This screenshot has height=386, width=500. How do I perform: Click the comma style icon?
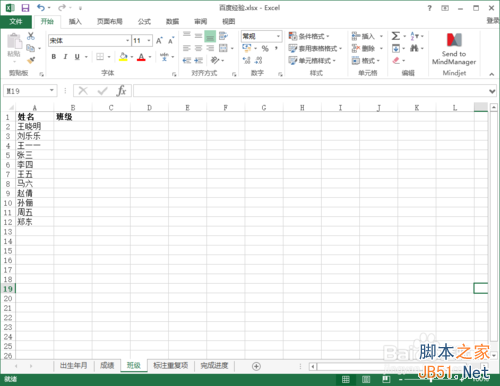[276, 49]
